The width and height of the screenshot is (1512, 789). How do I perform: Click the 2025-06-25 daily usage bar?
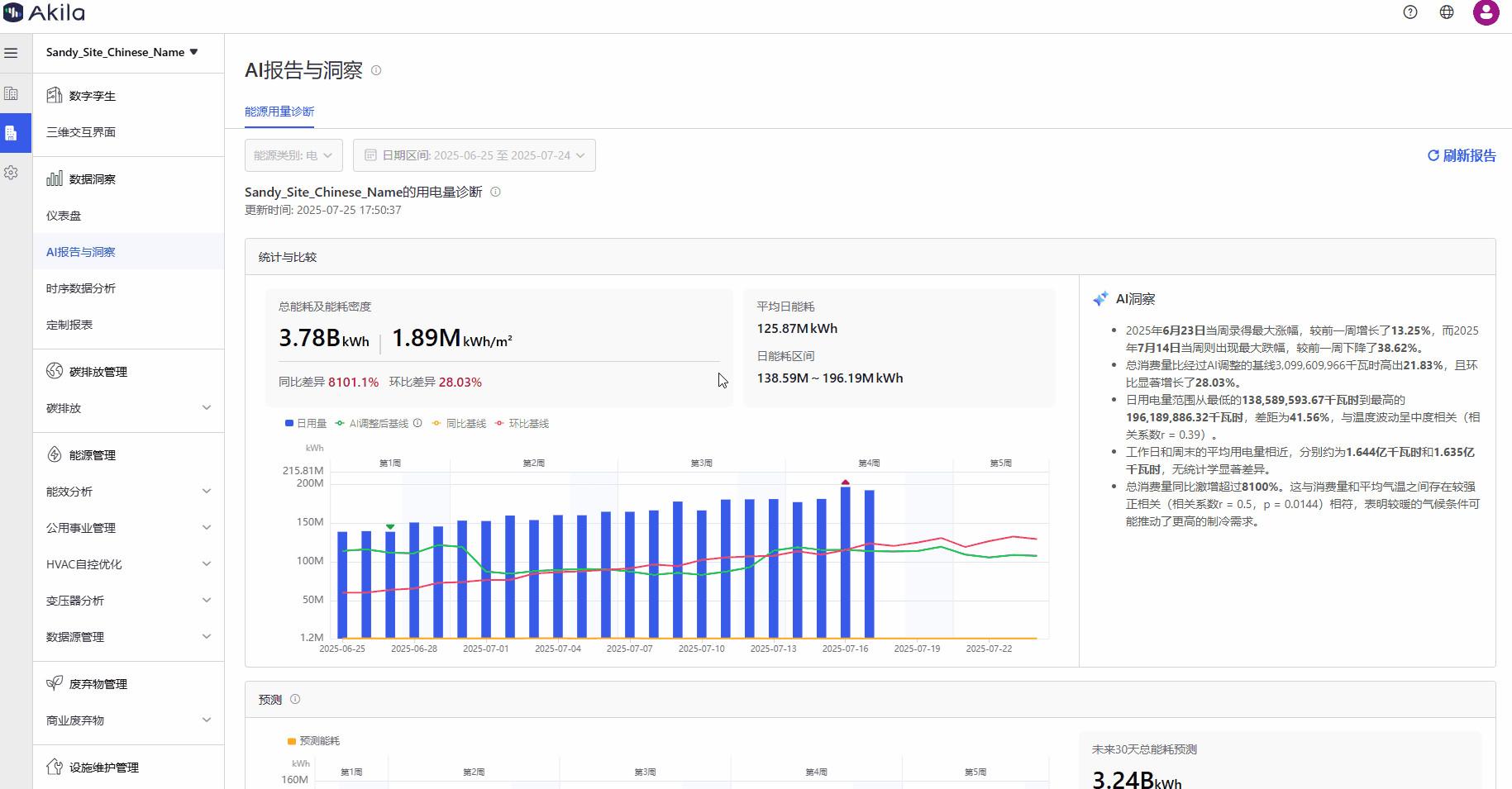(342, 585)
